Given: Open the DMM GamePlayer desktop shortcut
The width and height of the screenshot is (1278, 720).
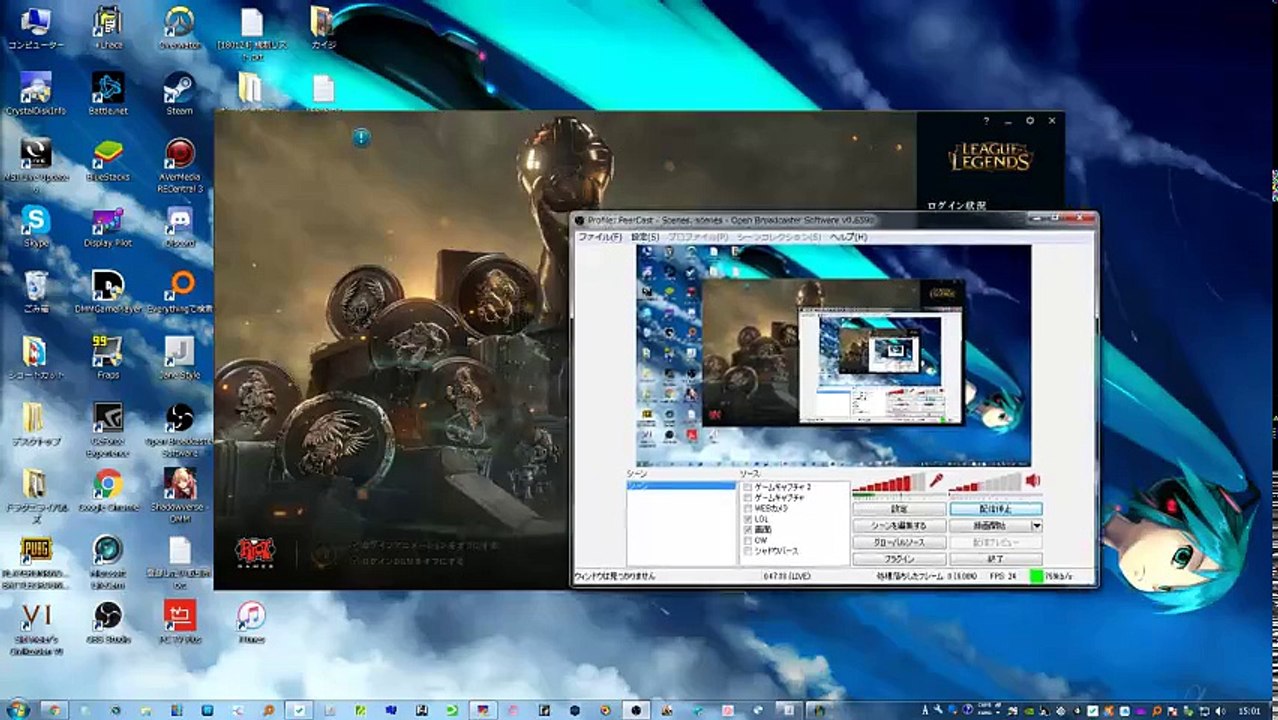Looking at the screenshot, I should point(108,292).
